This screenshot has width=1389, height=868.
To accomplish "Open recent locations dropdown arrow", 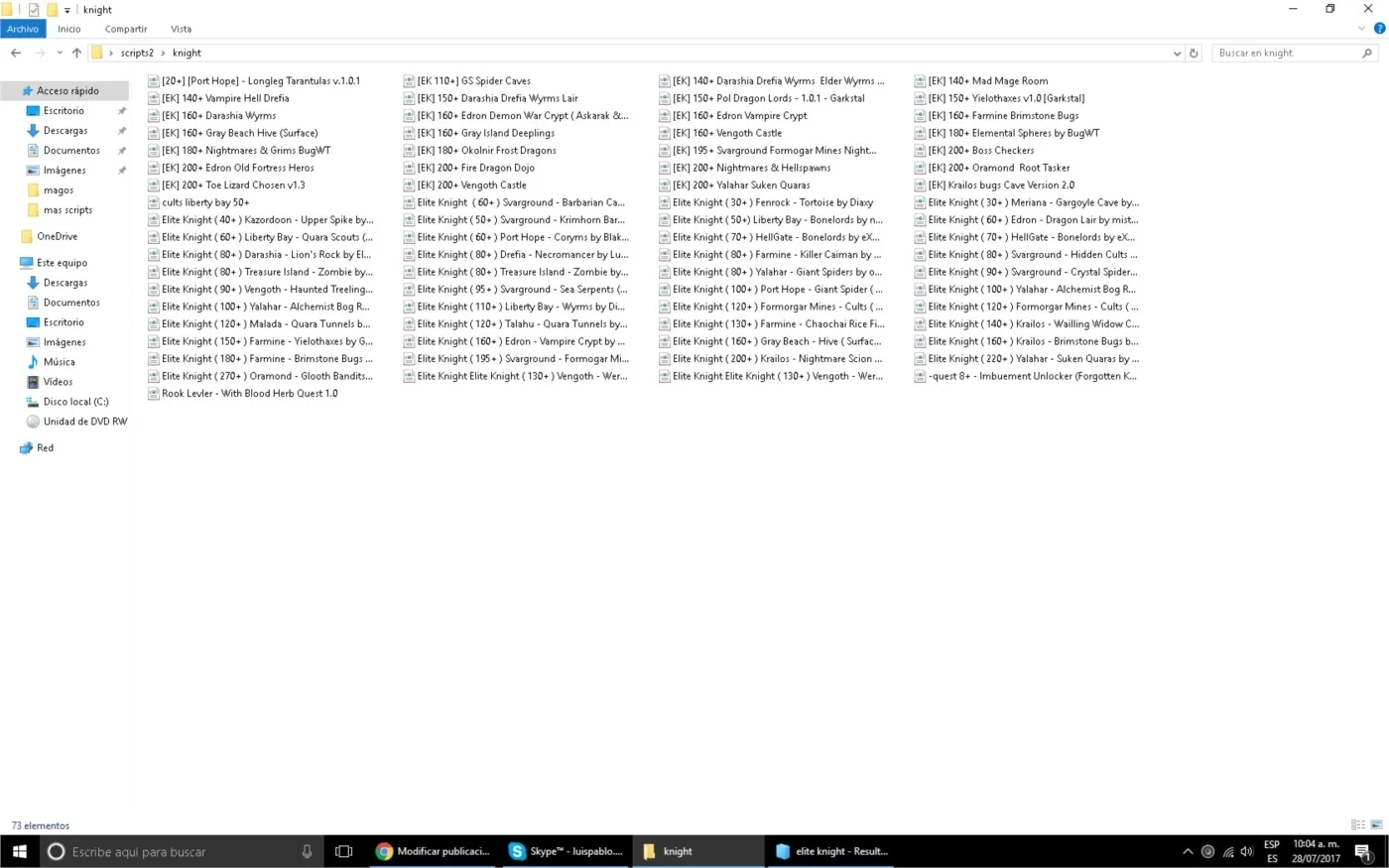I will pos(60,53).
